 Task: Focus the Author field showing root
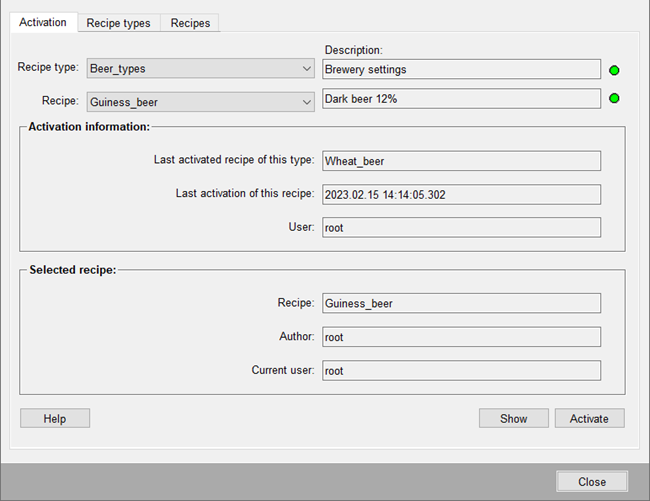point(461,338)
